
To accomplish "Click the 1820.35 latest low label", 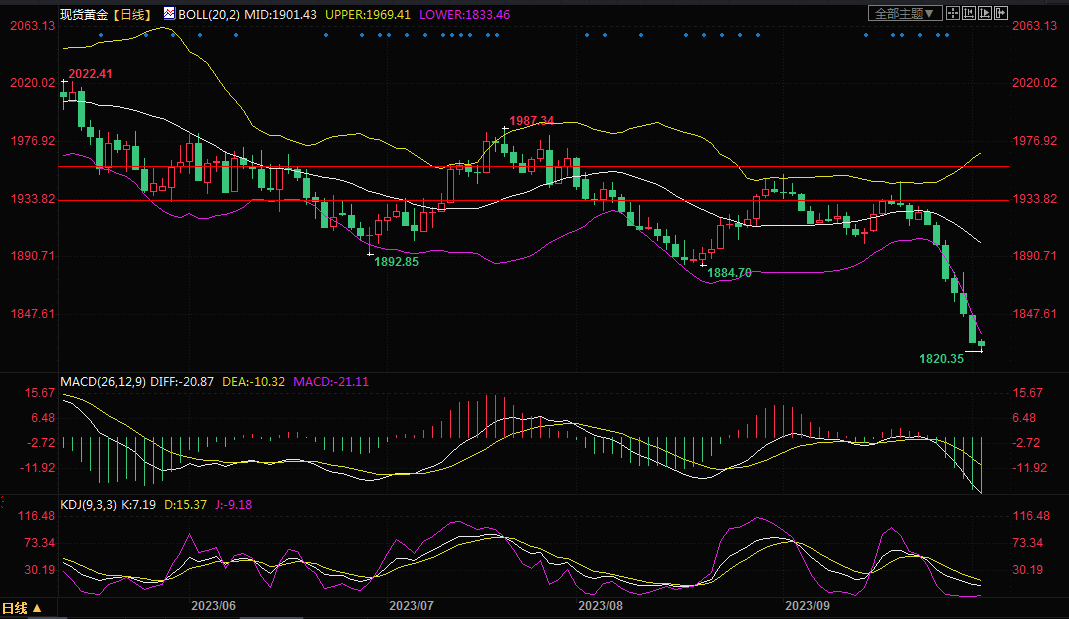I will 941,358.
